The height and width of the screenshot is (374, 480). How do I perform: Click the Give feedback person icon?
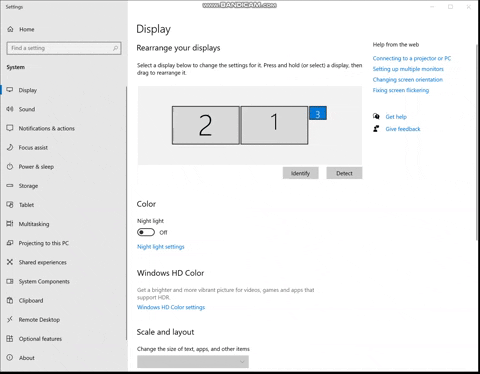click(376, 129)
